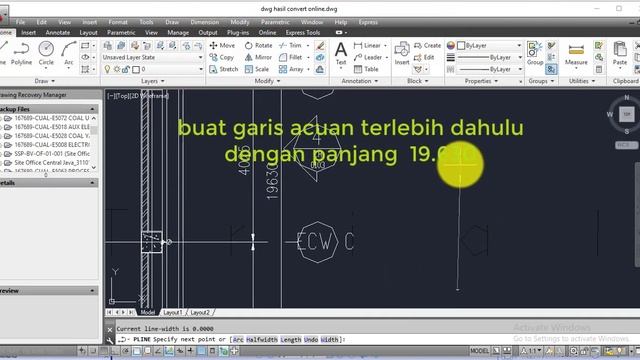Click the Fillet tool
The image size is (640, 360).
point(291,57)
